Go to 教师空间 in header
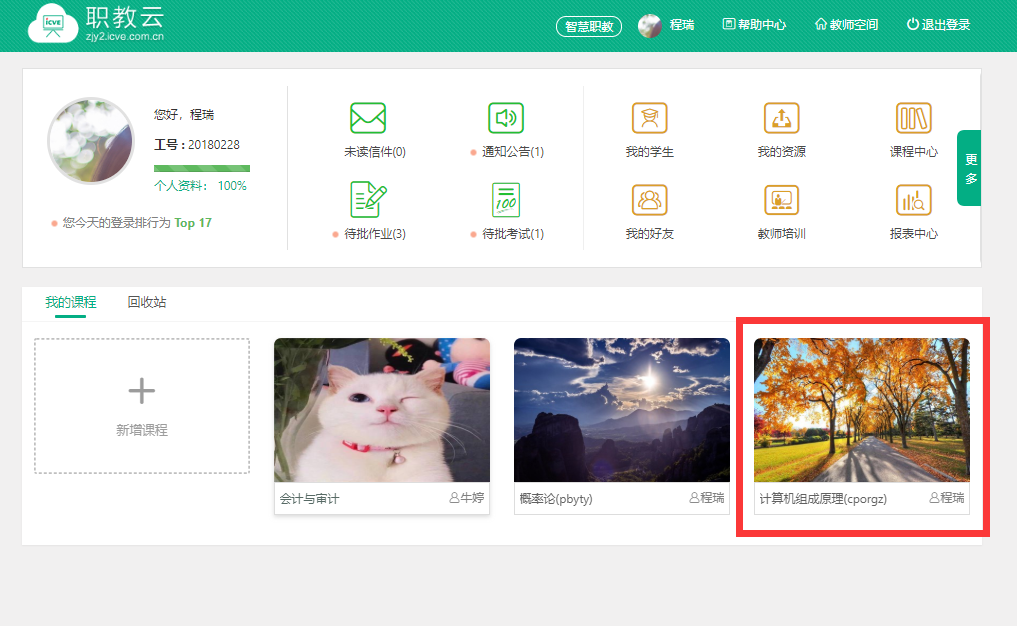 847,25
